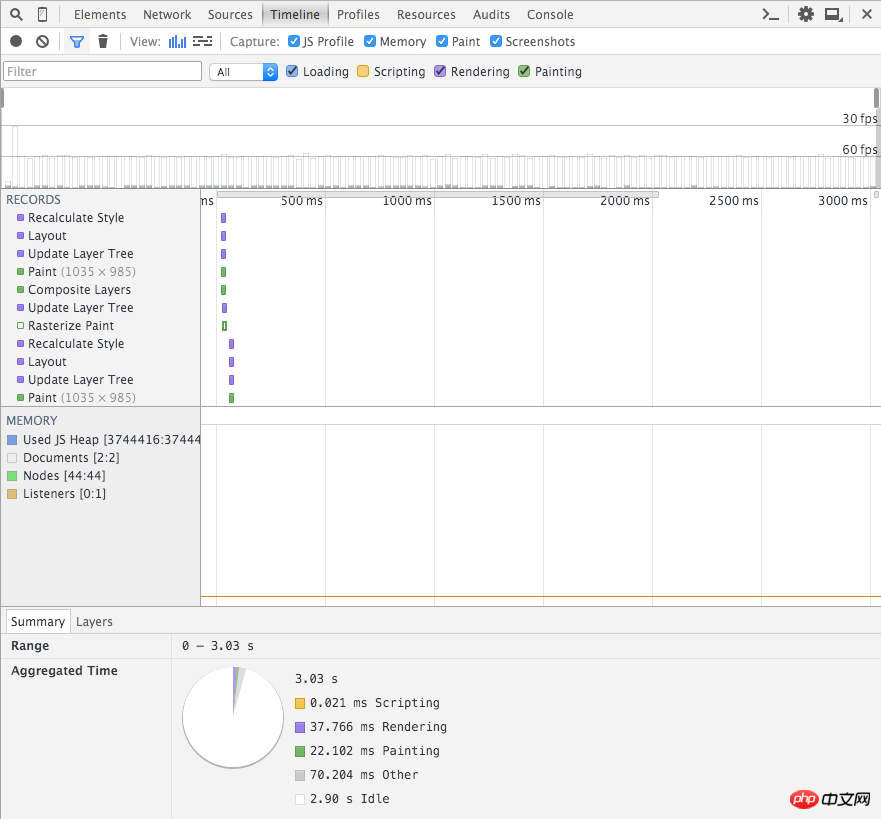Open the Network tab
Screen dimensions: 881x819
click(167, 14)
